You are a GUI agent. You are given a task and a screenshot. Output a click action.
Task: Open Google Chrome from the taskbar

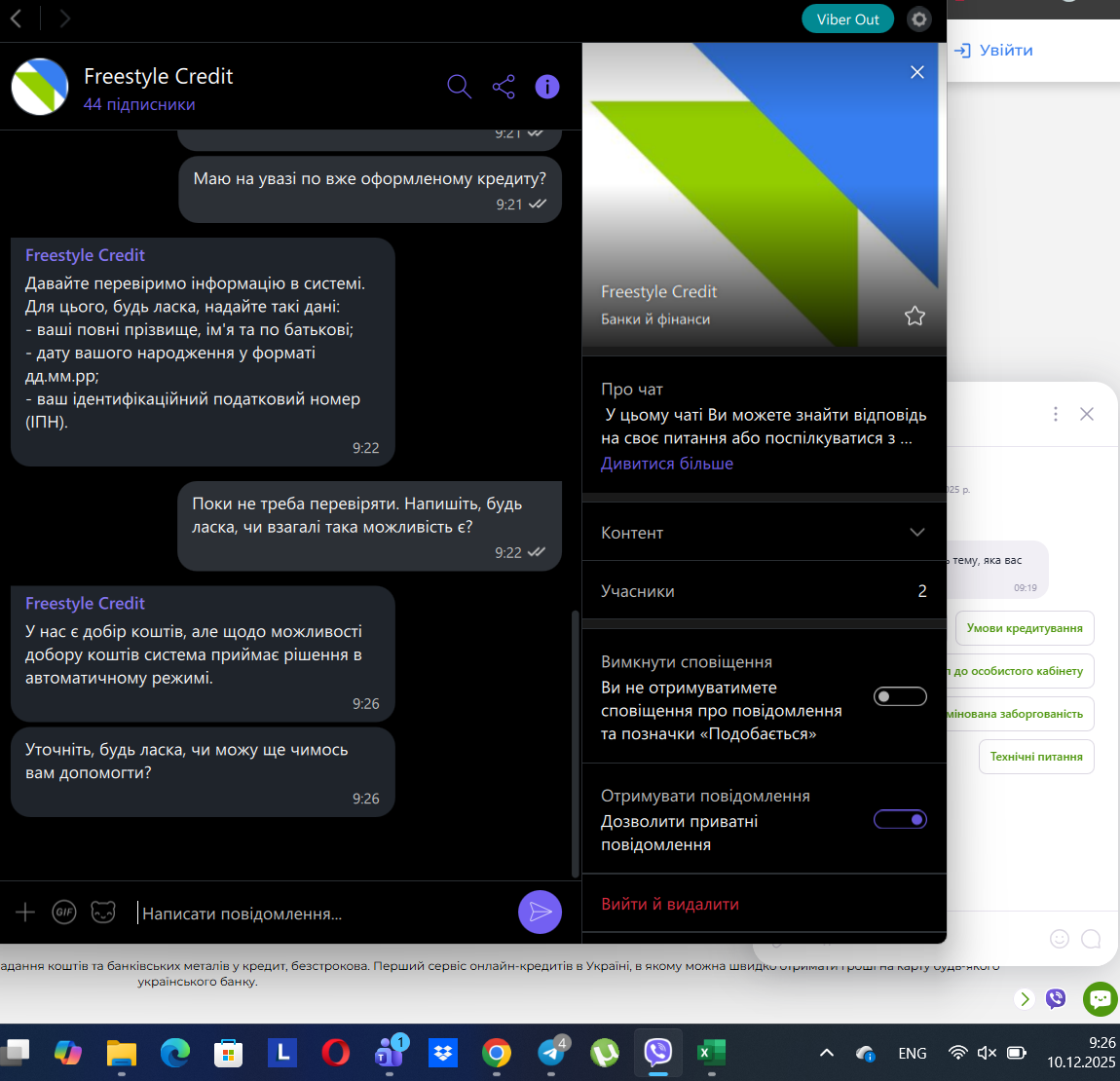[497, 1053]
